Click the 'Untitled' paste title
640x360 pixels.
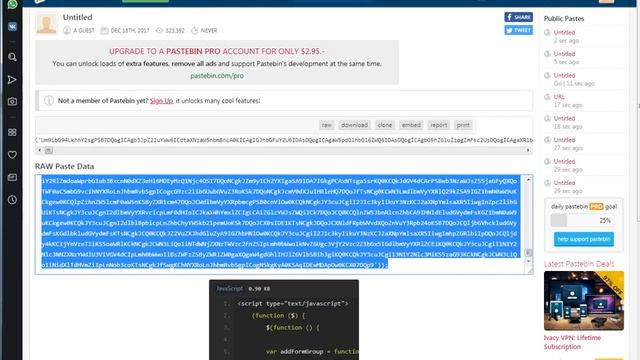click(78, 17)
